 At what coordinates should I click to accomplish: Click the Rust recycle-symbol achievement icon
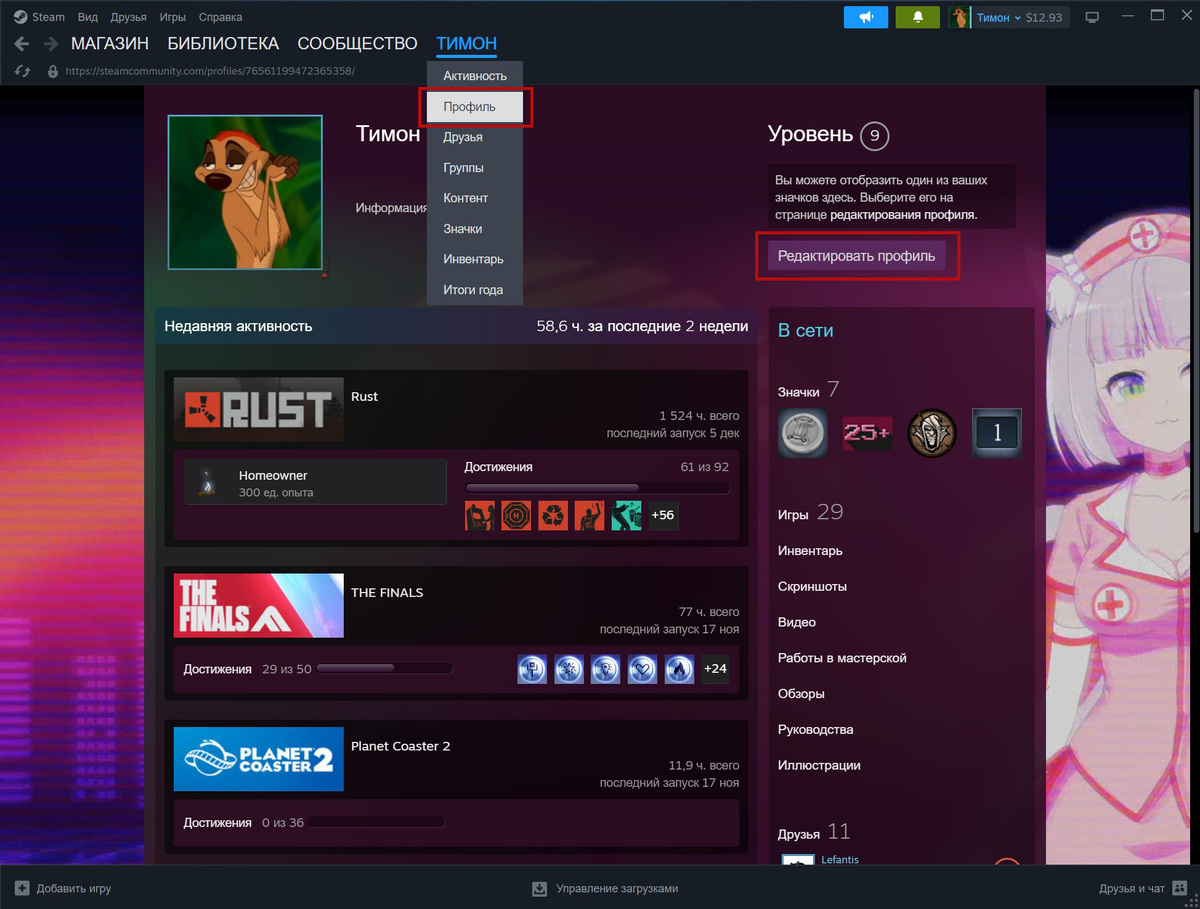553,515
